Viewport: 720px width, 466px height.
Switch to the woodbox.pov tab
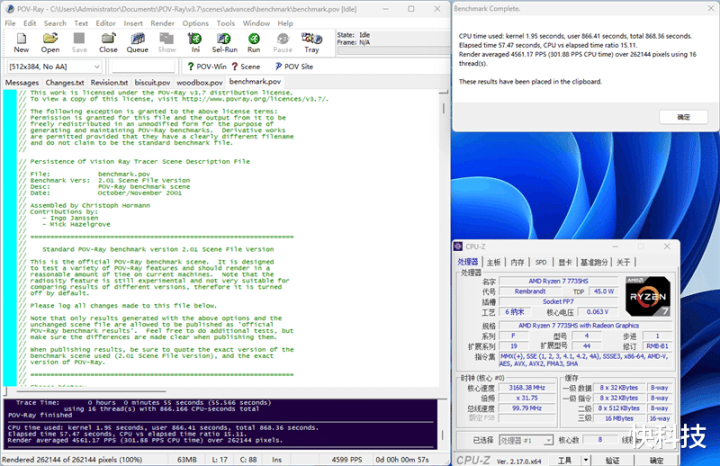199,82
